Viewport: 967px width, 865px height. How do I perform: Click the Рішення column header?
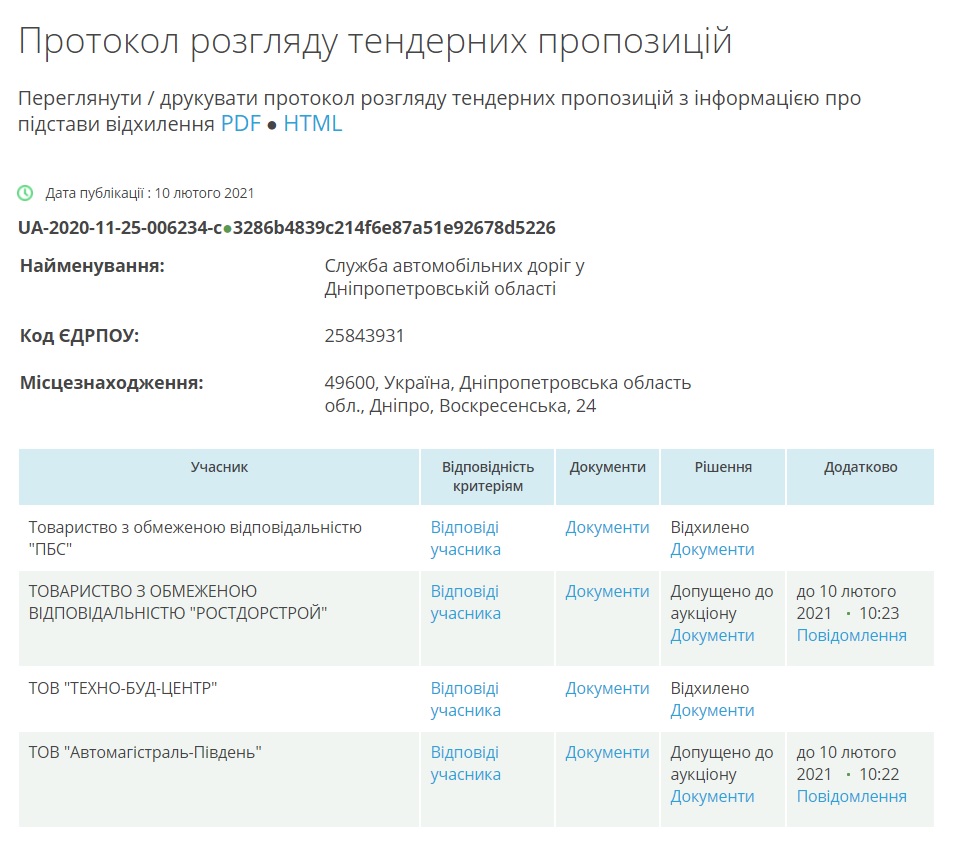[x=723, y=467]
